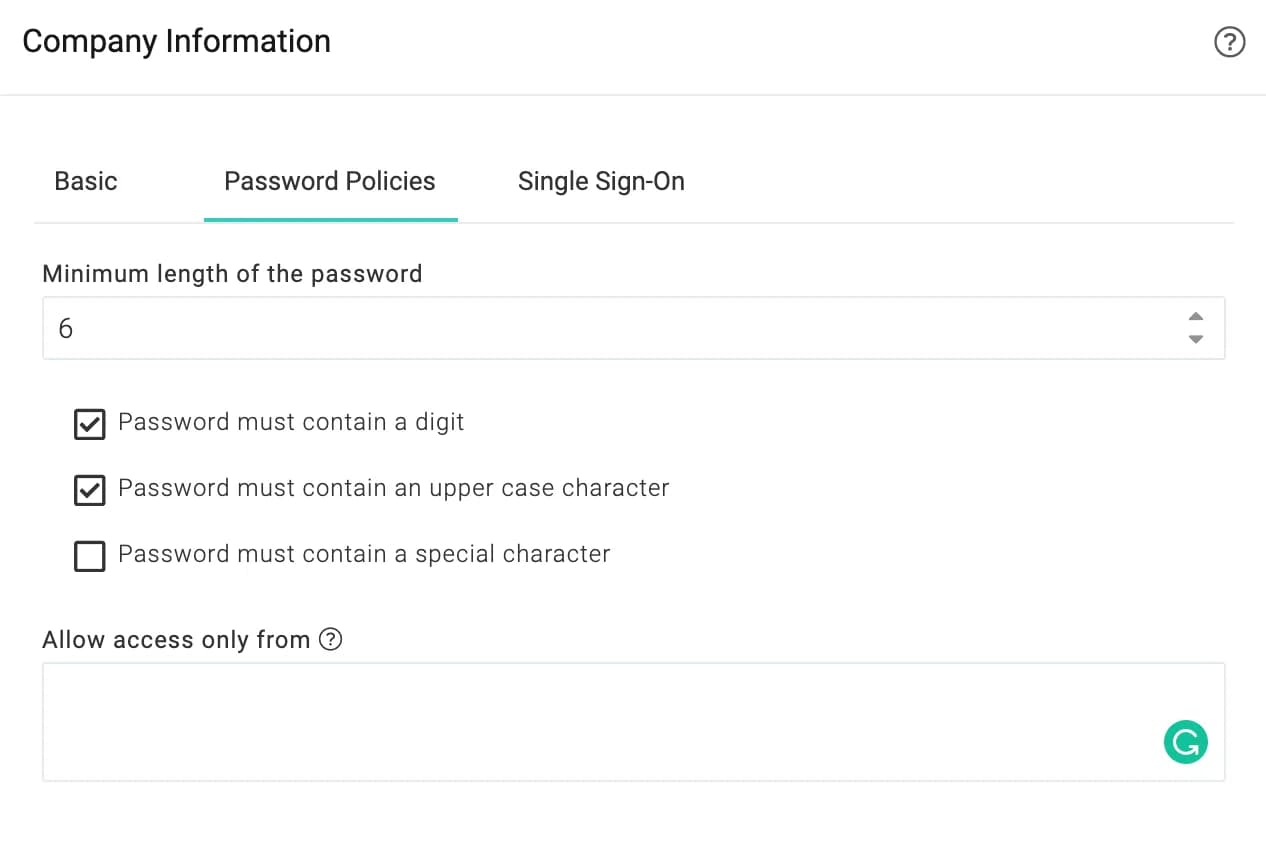Select the Password Policies tab
This screenshot has width=1266, height=846.
(x=330, y=181)
